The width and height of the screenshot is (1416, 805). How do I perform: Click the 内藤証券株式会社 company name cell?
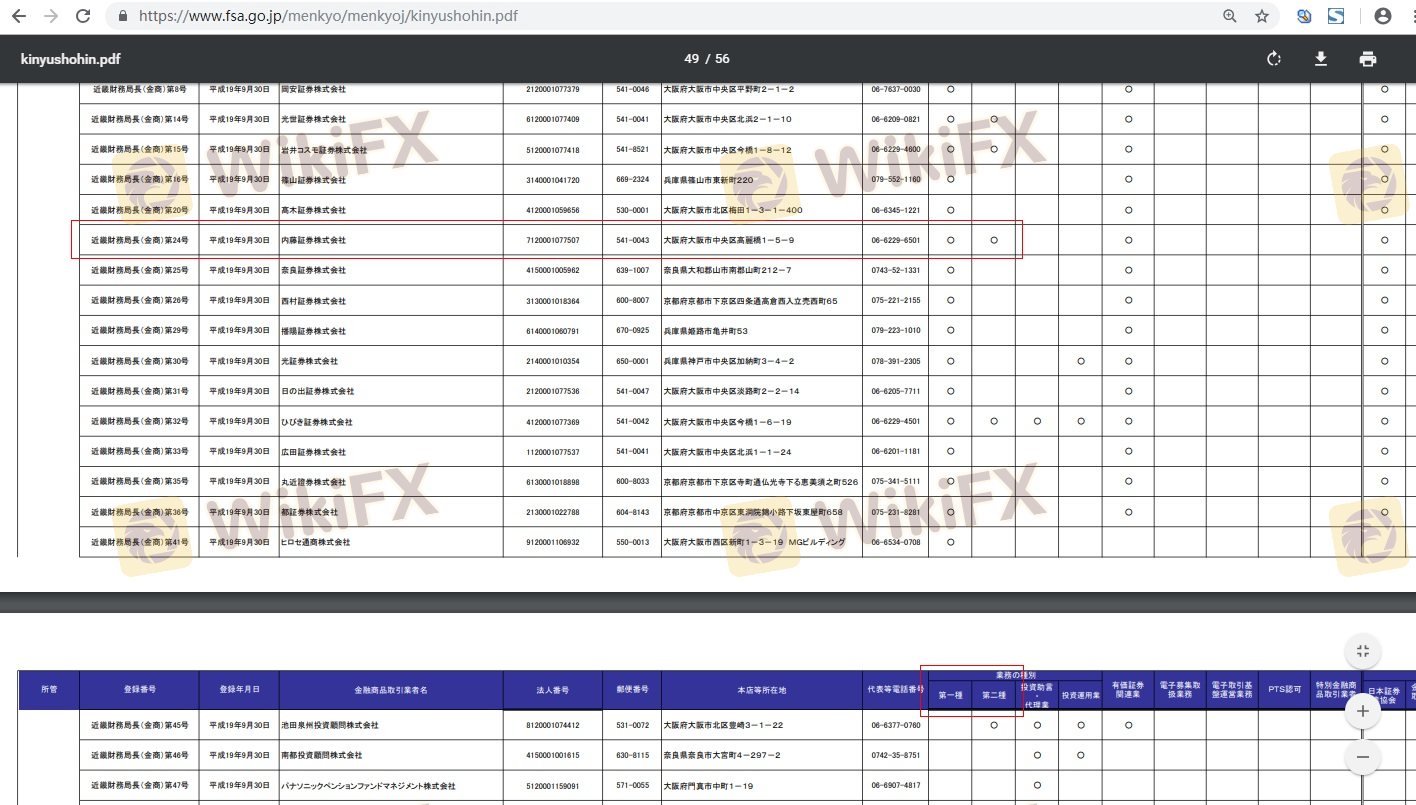pos(314,240)
